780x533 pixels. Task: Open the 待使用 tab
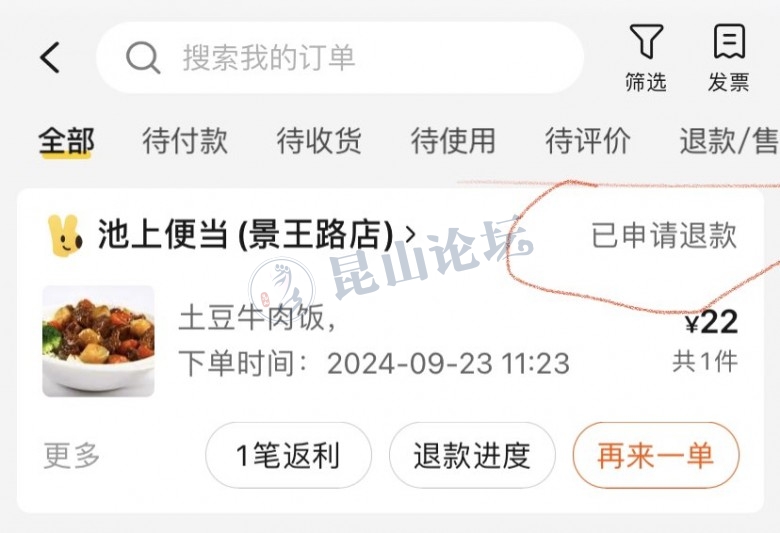453,141
